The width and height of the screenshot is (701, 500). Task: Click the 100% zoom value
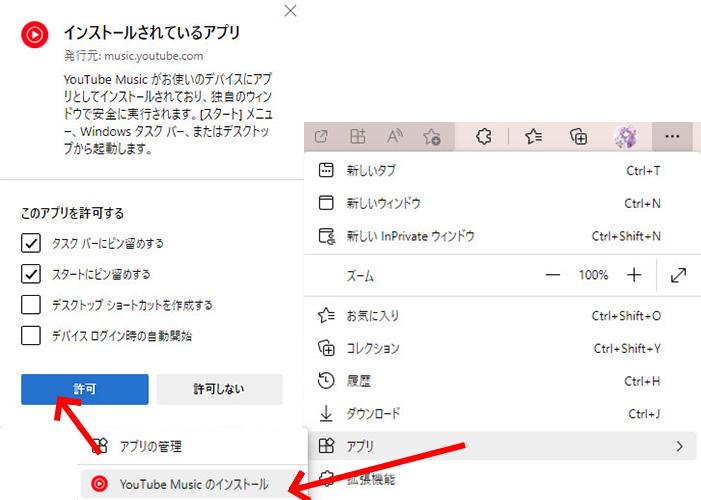tap(593, 275)
